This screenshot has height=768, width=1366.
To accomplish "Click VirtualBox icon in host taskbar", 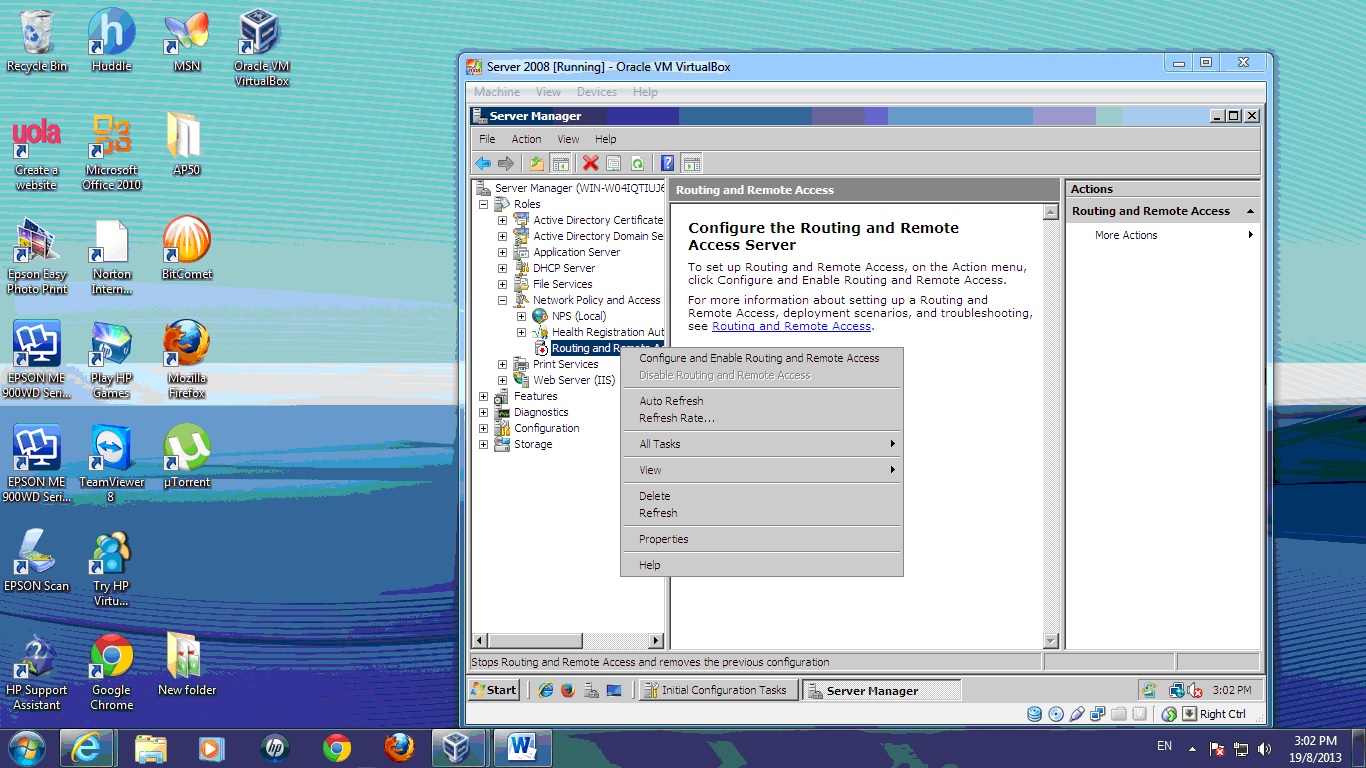I will coord(459,748).
